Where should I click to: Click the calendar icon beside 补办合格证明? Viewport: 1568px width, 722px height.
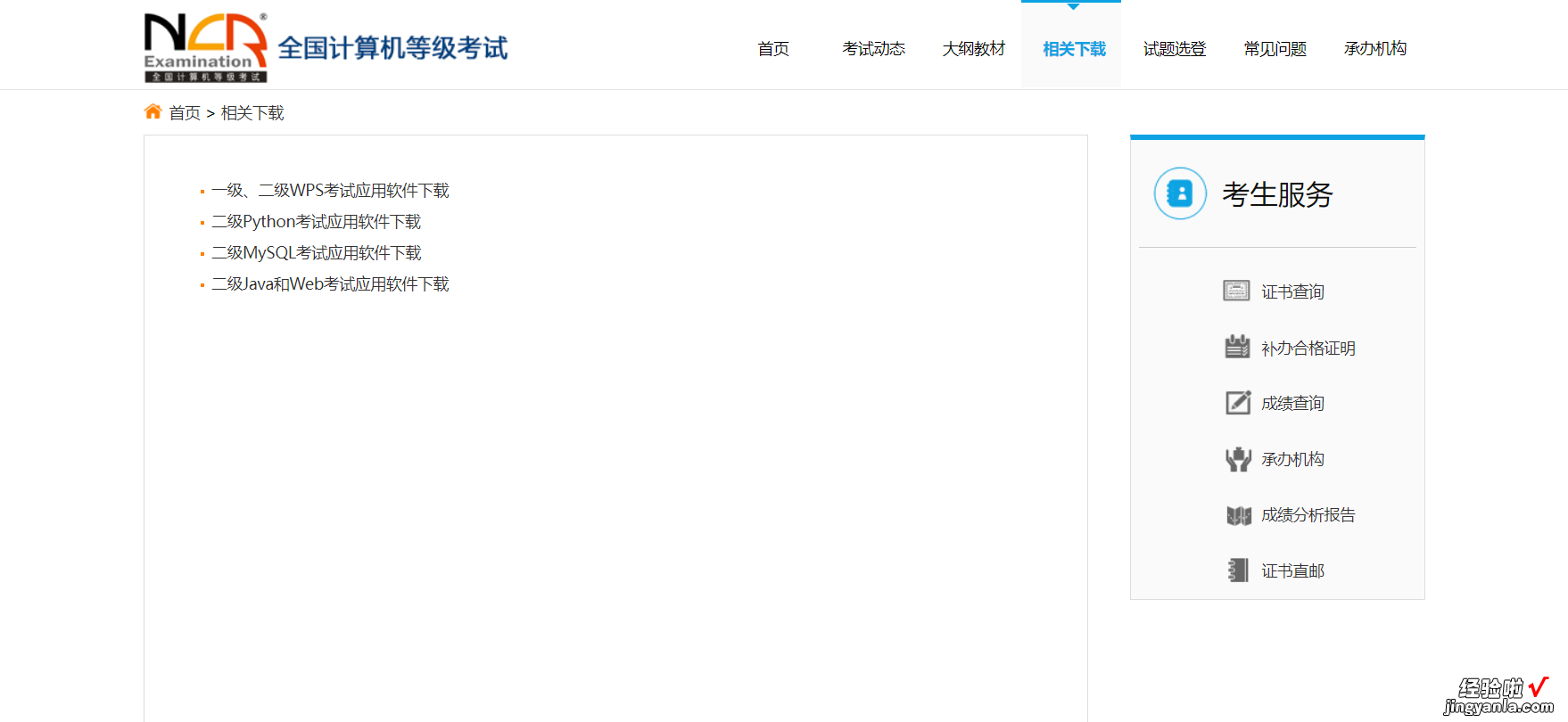coord(1237,347)
